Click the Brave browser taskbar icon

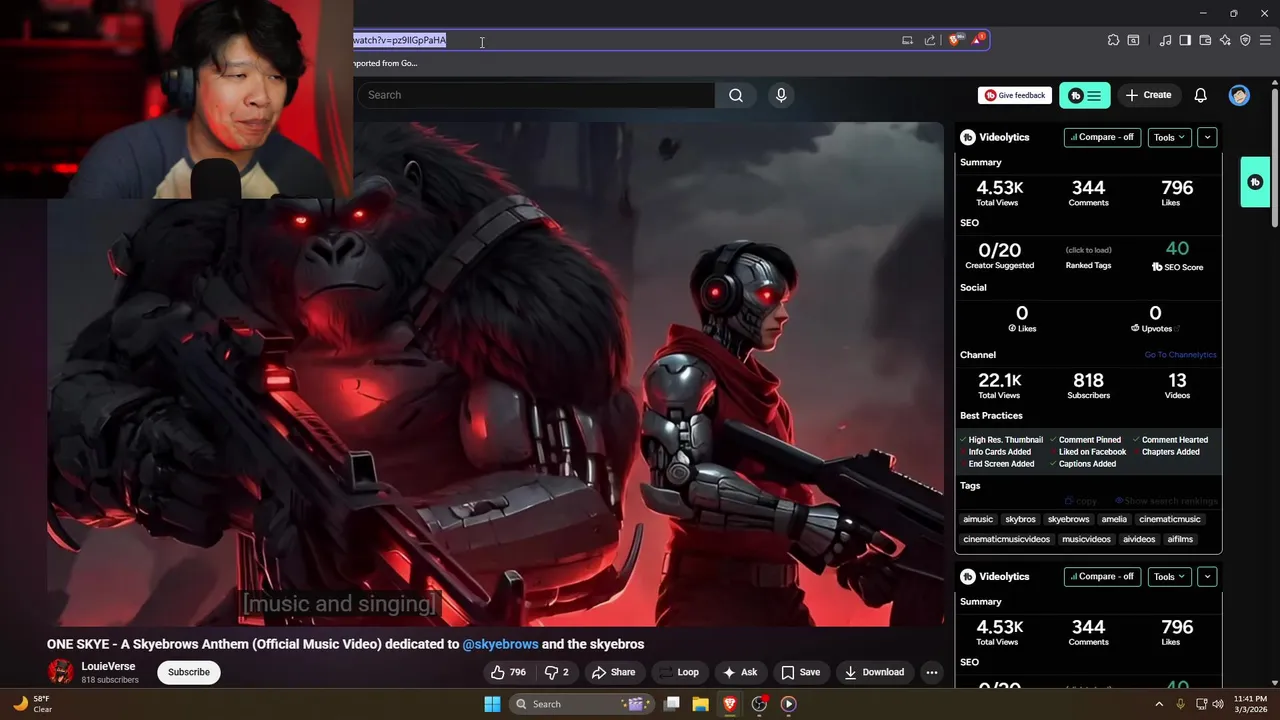(729, 704)
